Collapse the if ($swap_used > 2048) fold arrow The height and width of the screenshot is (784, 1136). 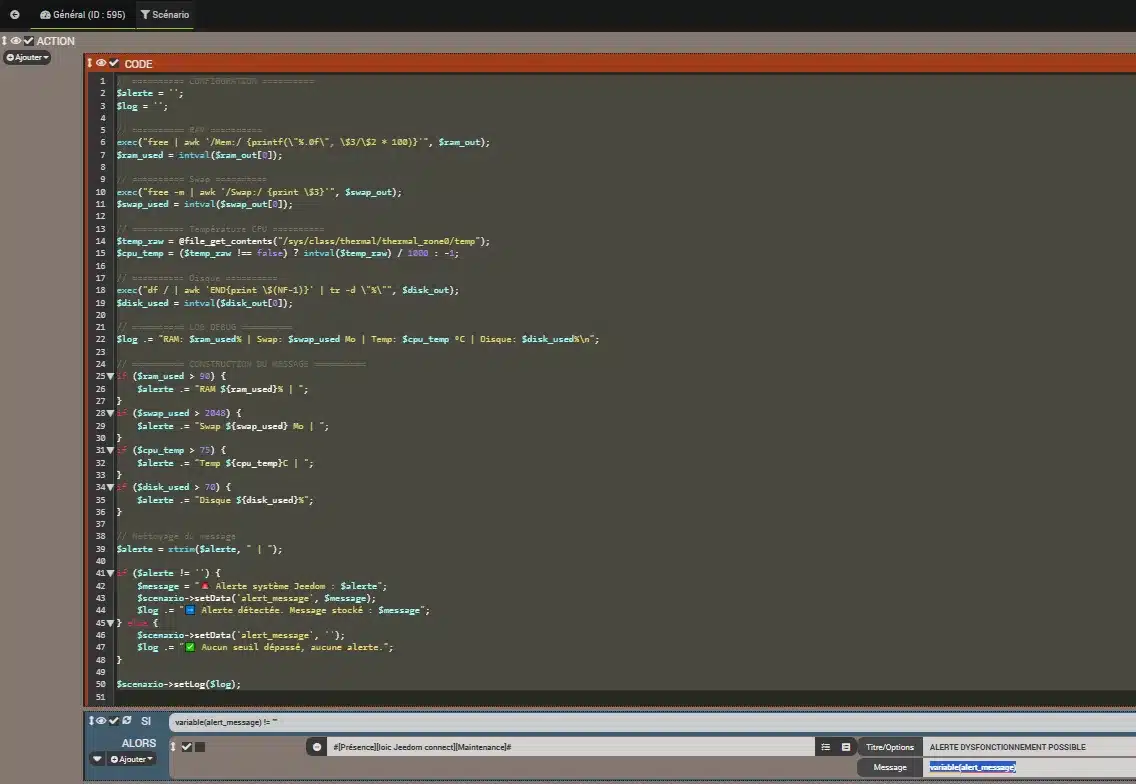(110, 413)
